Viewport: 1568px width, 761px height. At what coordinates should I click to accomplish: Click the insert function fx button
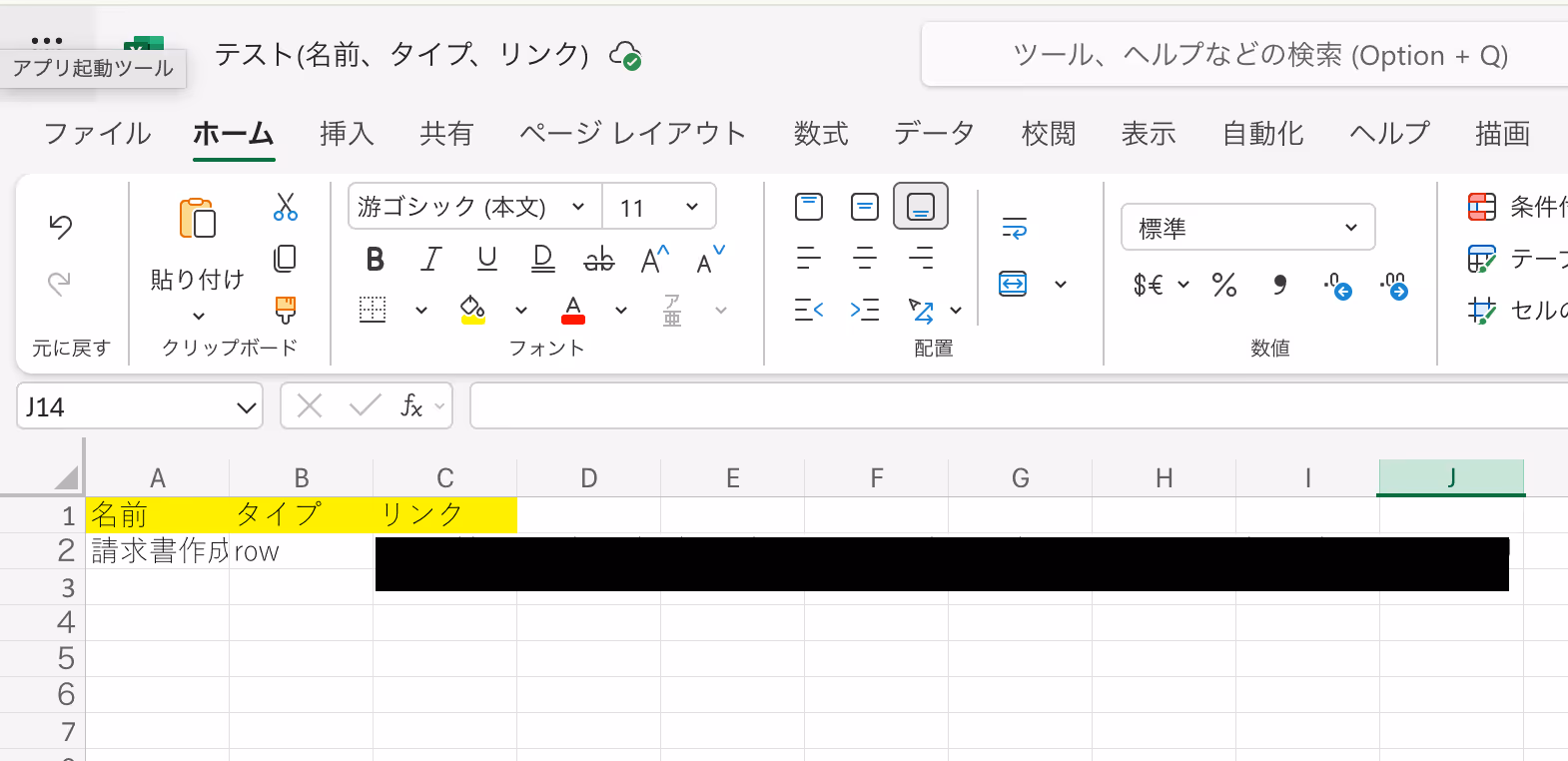point(411,406)
